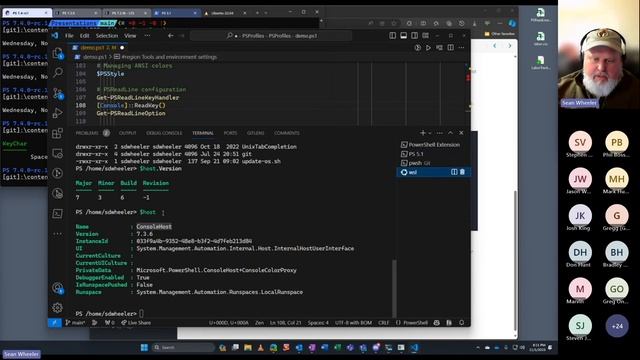The width and height of the screenshot is (640, 360).
Task: Open the Selection menu
Action: click(107, 36)
